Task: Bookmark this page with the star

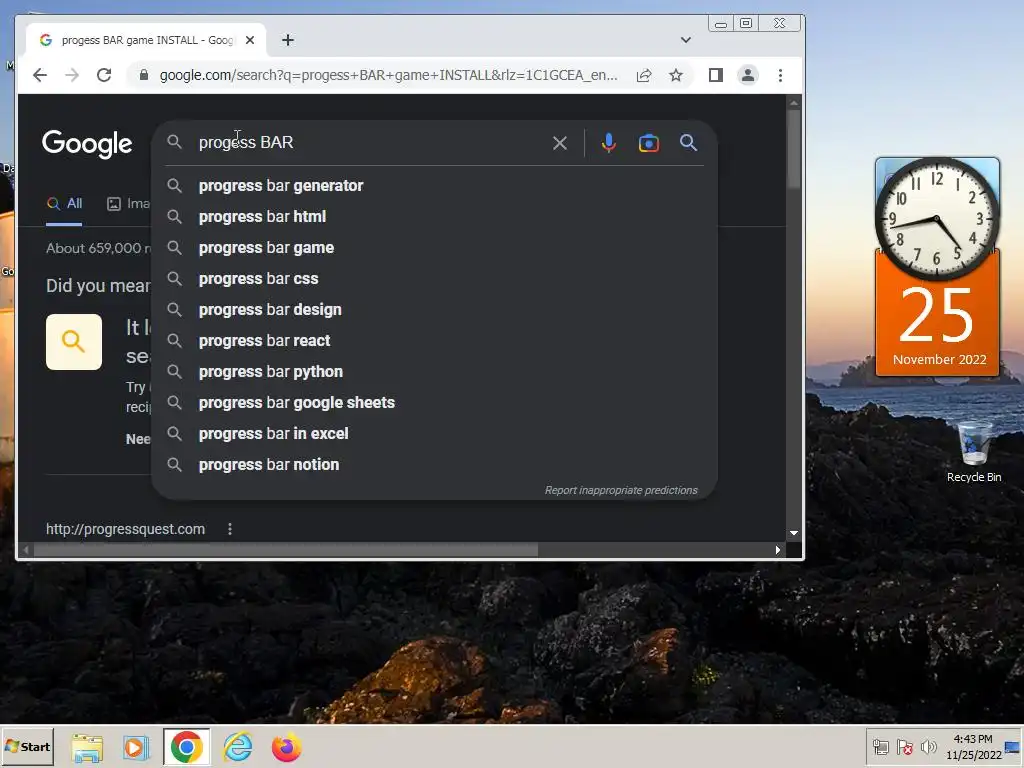Action: click(x=676, y=75)
